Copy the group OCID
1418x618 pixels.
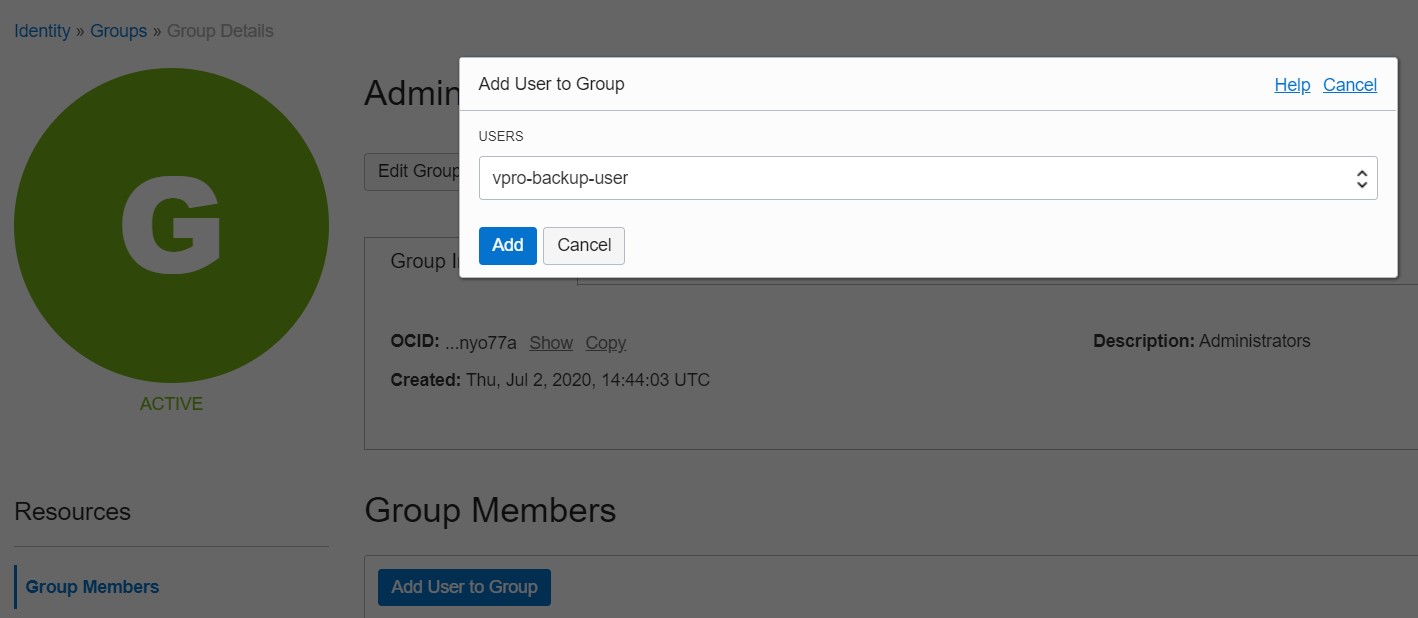605,343
